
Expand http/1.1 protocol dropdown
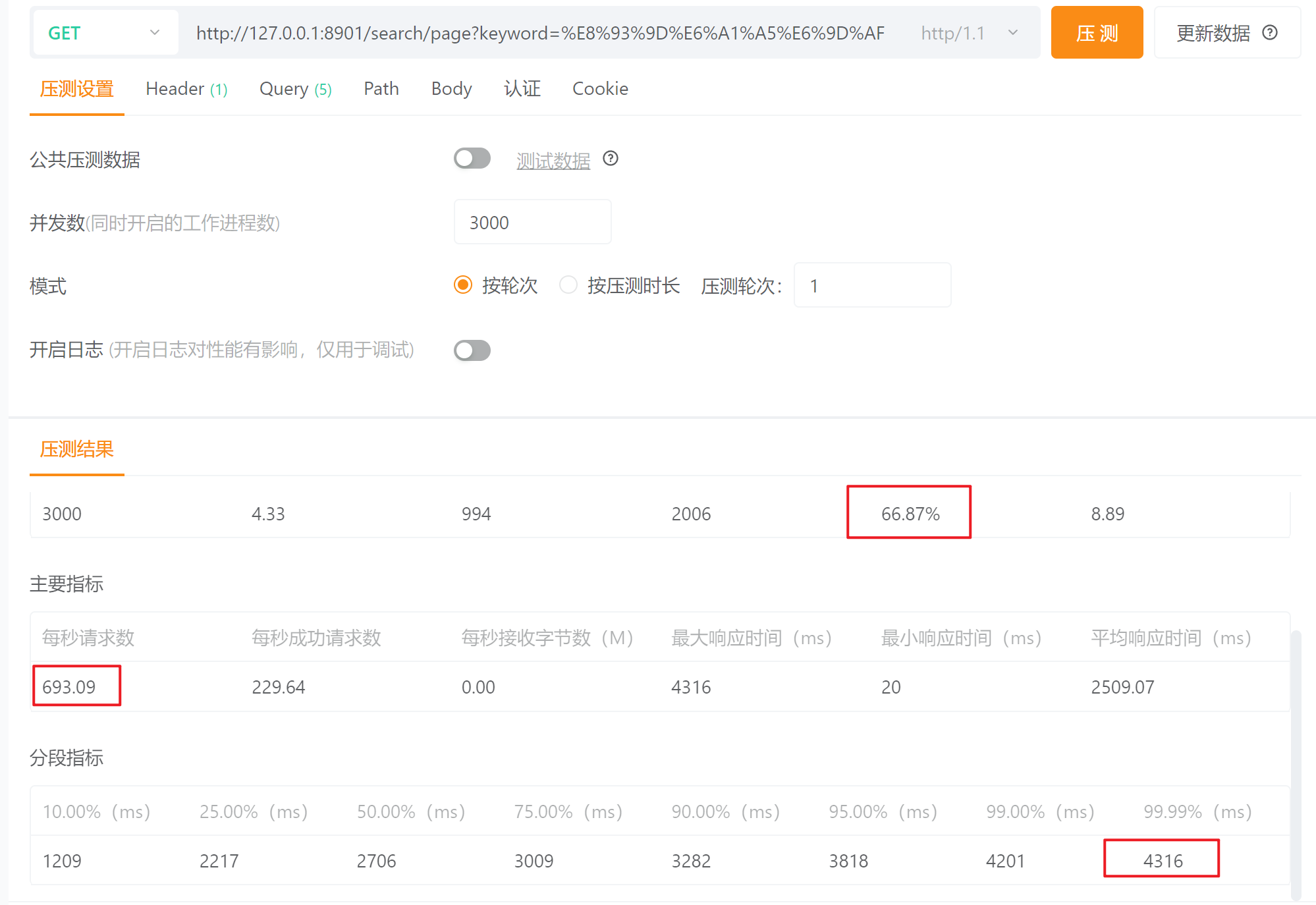coord(968,33)
